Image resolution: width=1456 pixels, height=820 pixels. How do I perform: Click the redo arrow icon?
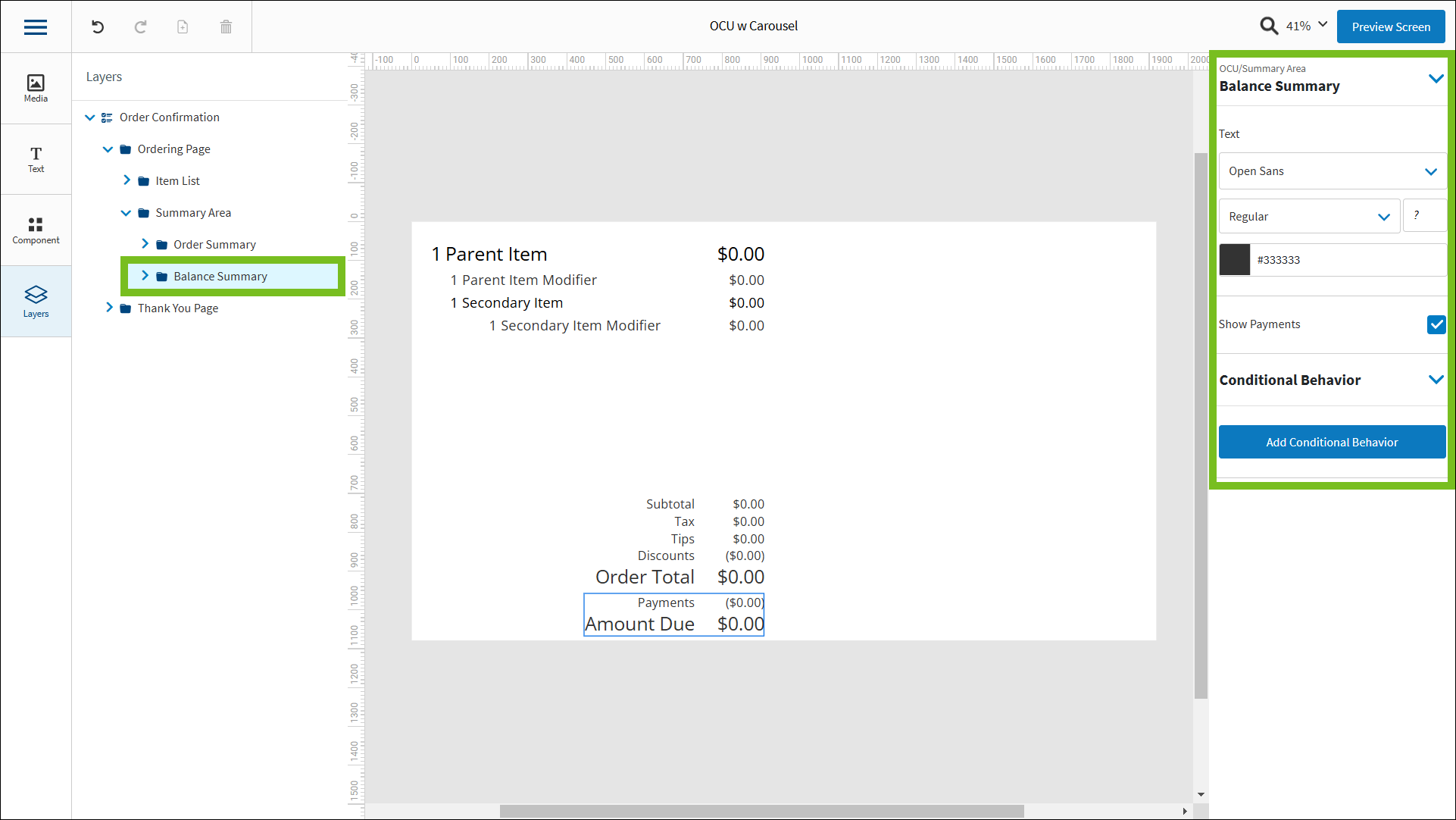[140, 27]
